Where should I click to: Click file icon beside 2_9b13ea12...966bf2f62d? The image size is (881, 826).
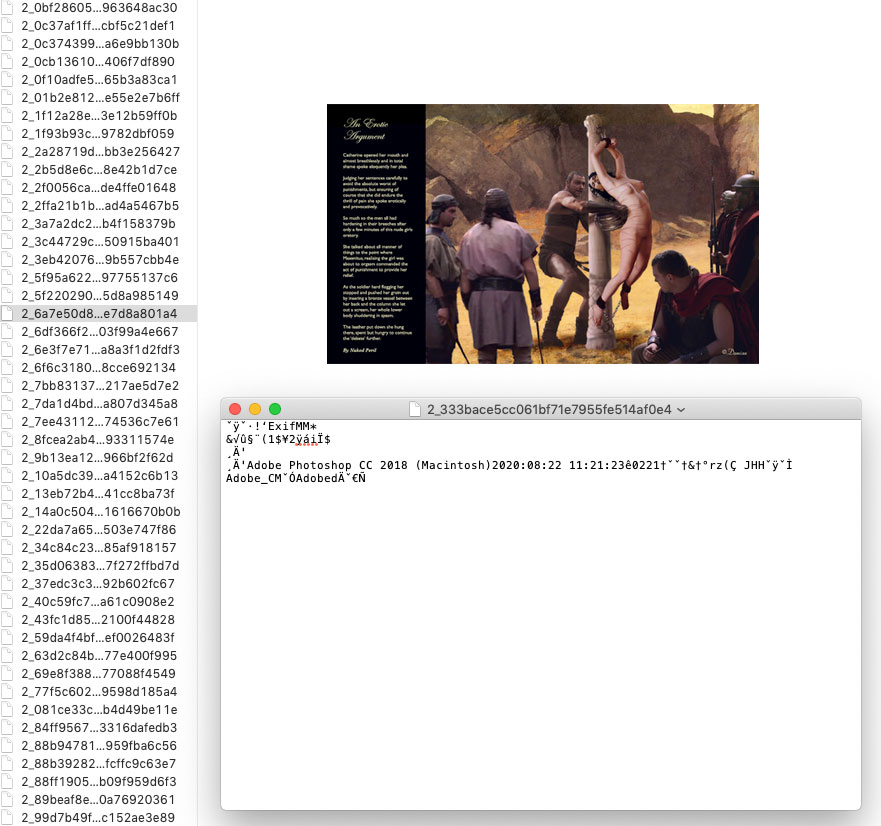pos(9,458)
